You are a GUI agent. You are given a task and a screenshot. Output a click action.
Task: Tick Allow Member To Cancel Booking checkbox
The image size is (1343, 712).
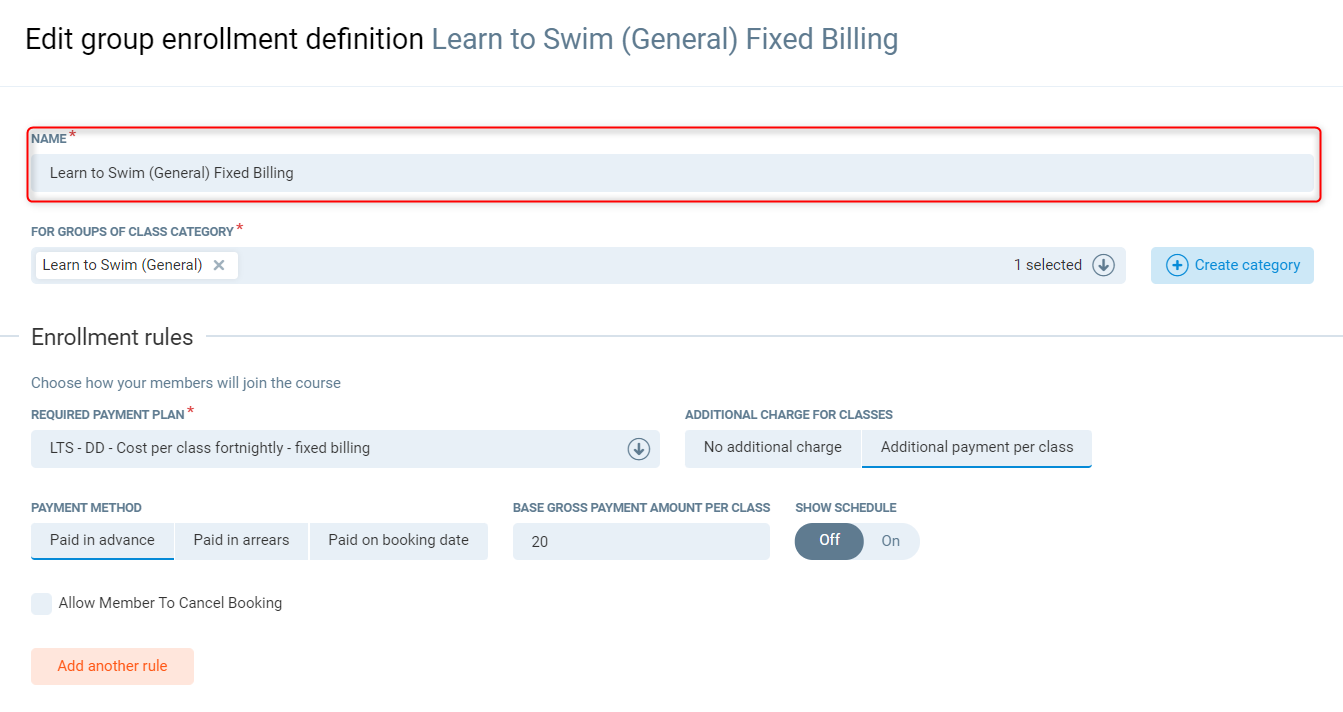41,604
